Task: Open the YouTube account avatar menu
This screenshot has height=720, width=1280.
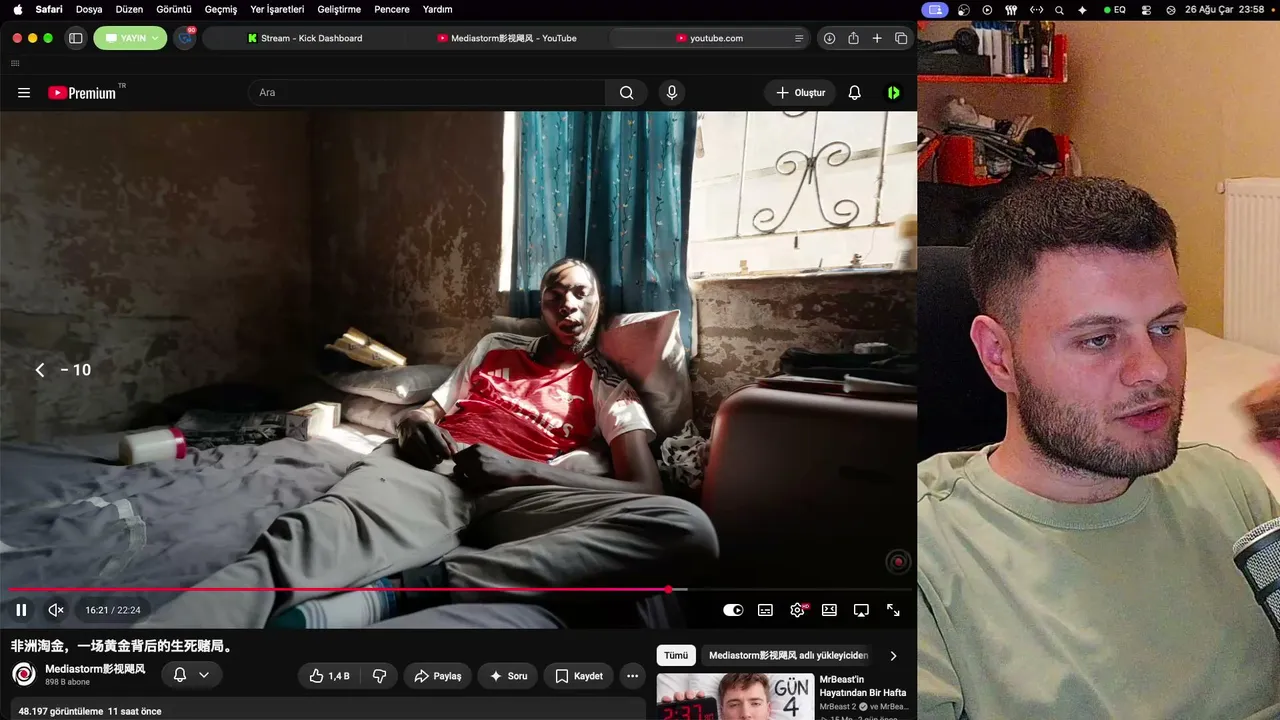Action: (x=894, y=93)
